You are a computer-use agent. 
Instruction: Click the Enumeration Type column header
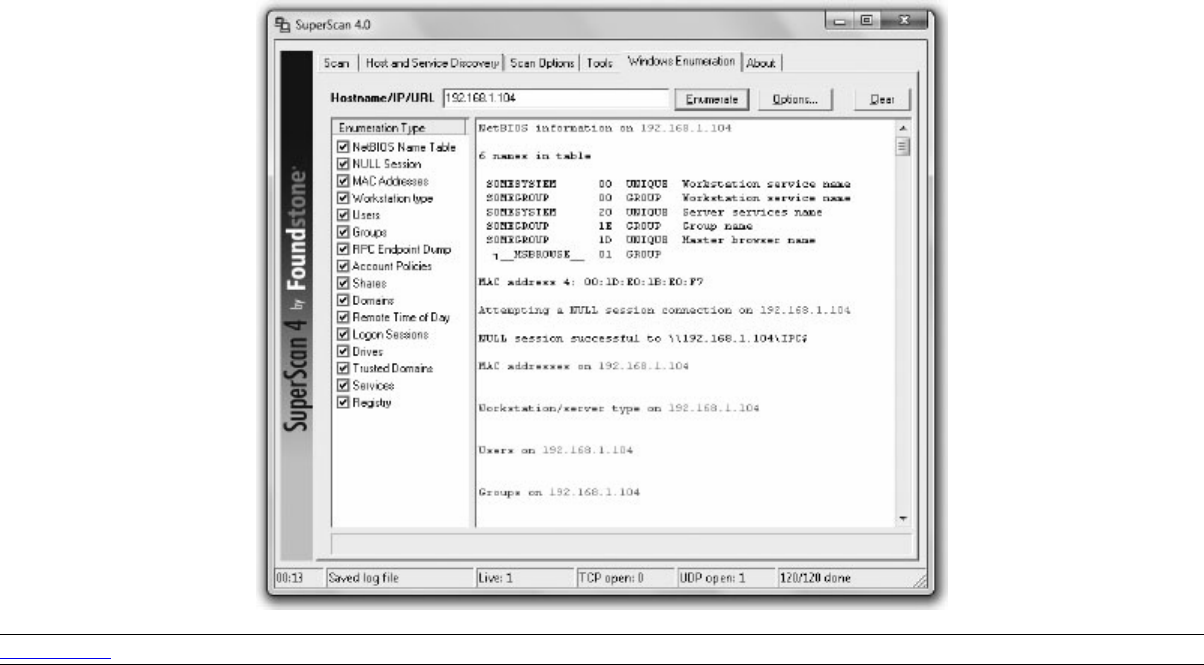tap(399, 128)
